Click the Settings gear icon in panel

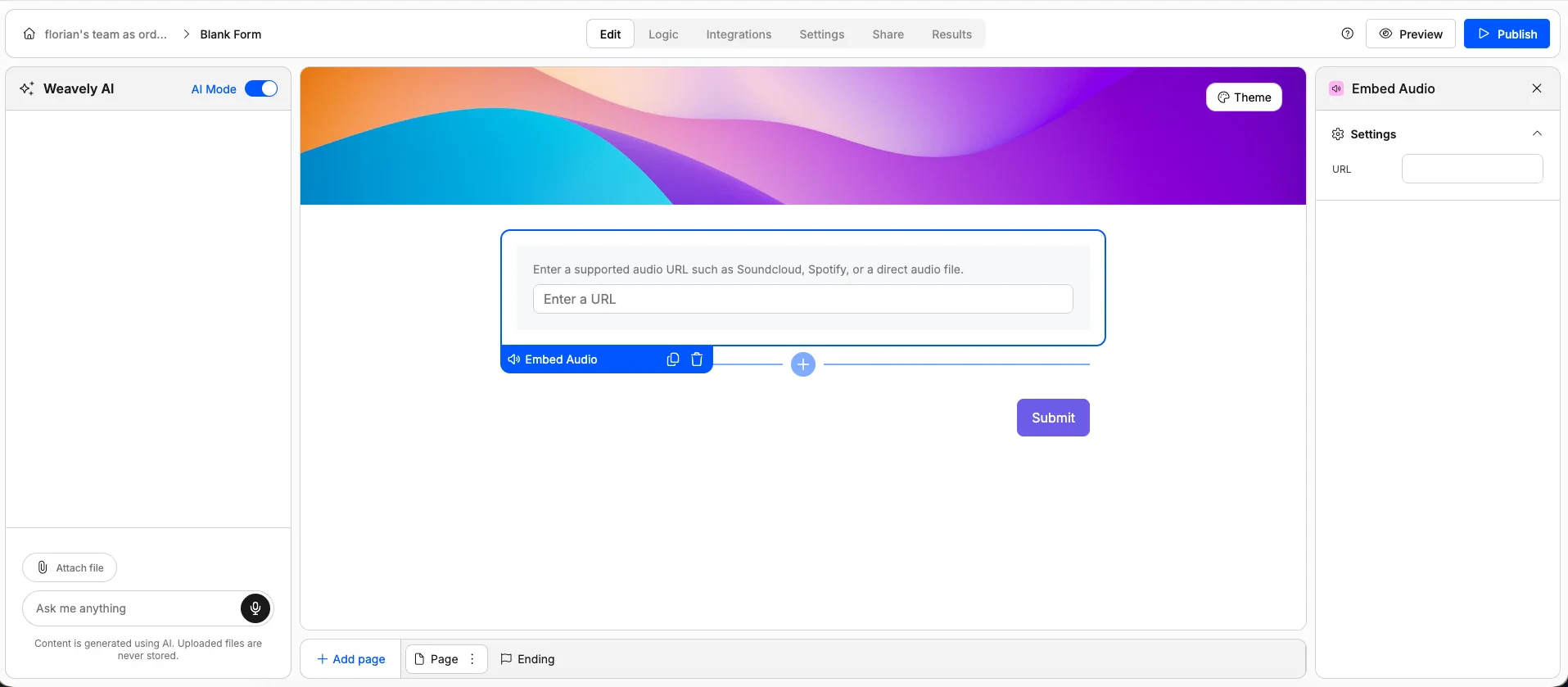coord(1338,134)
